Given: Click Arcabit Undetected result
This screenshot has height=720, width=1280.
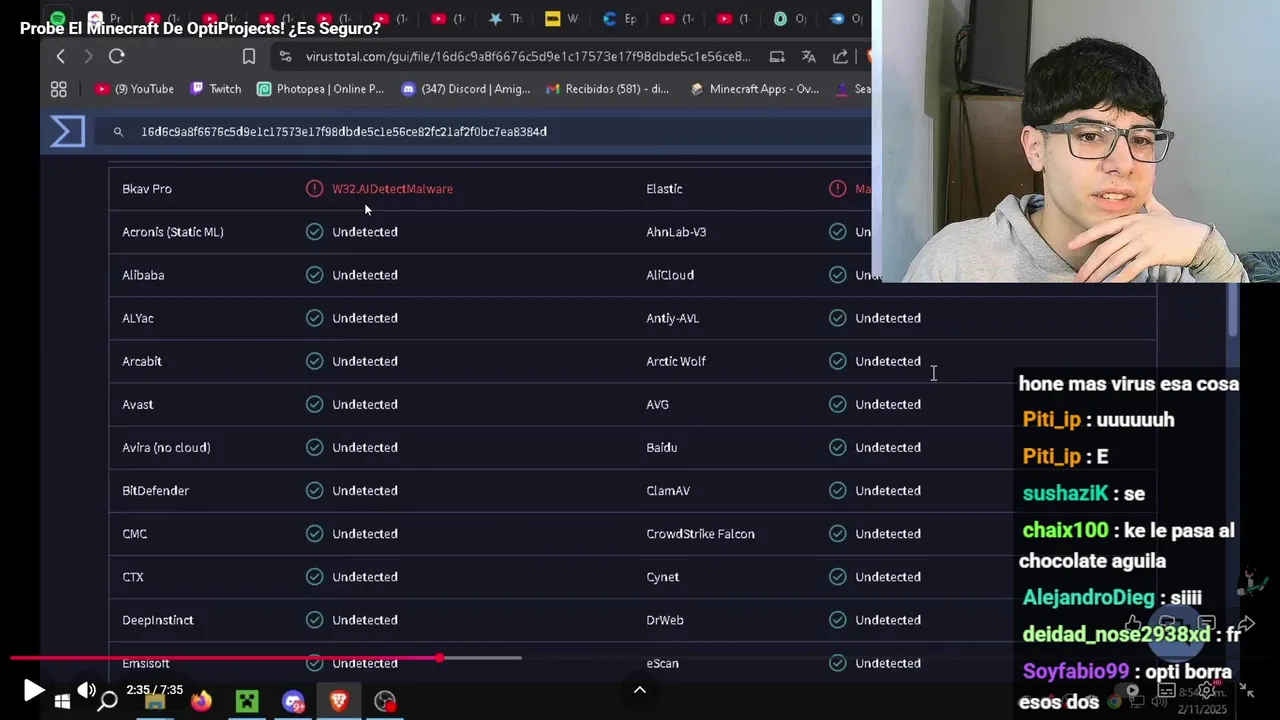Looking at the screenshot, I should click(x=365, y=361).
